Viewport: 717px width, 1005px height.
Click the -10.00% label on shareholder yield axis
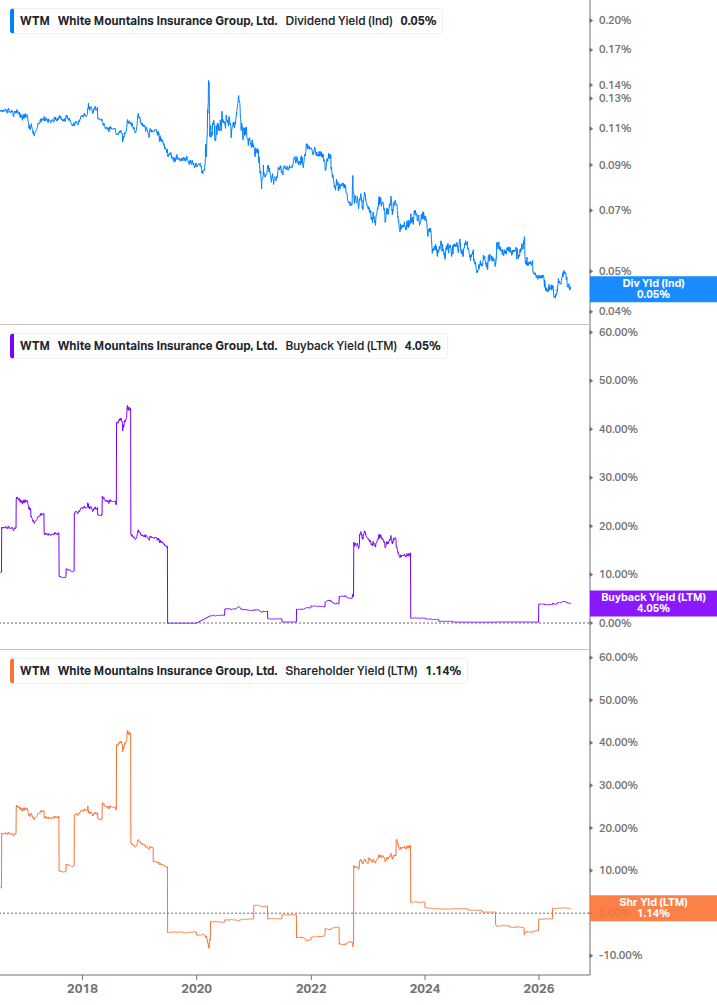click(620, 955)
